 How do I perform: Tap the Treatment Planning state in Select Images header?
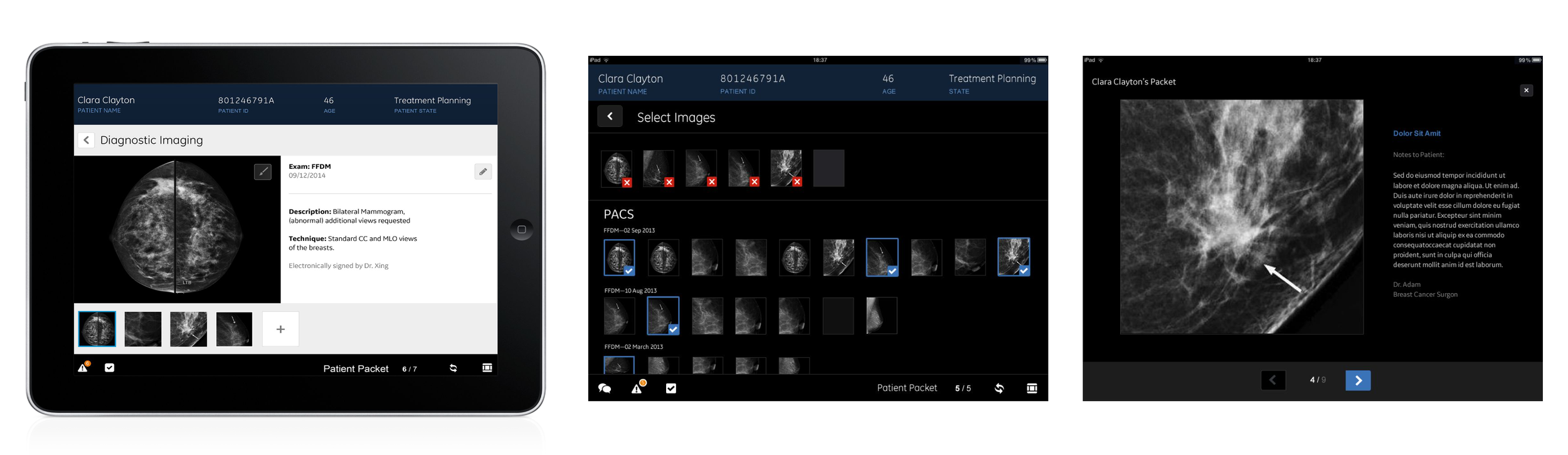click(x=992, y=78)
